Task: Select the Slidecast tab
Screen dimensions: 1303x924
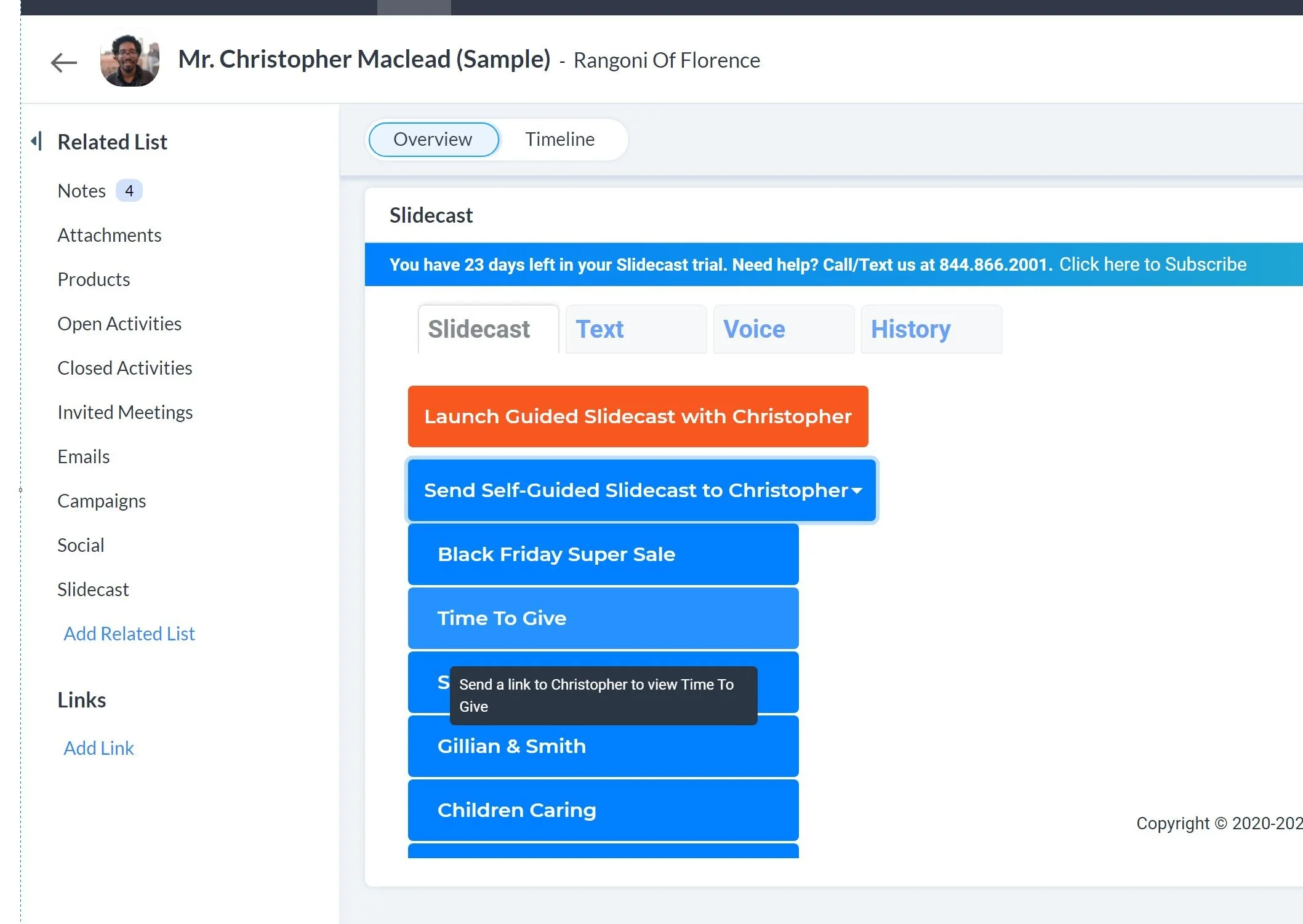Action: coord(489,329)
